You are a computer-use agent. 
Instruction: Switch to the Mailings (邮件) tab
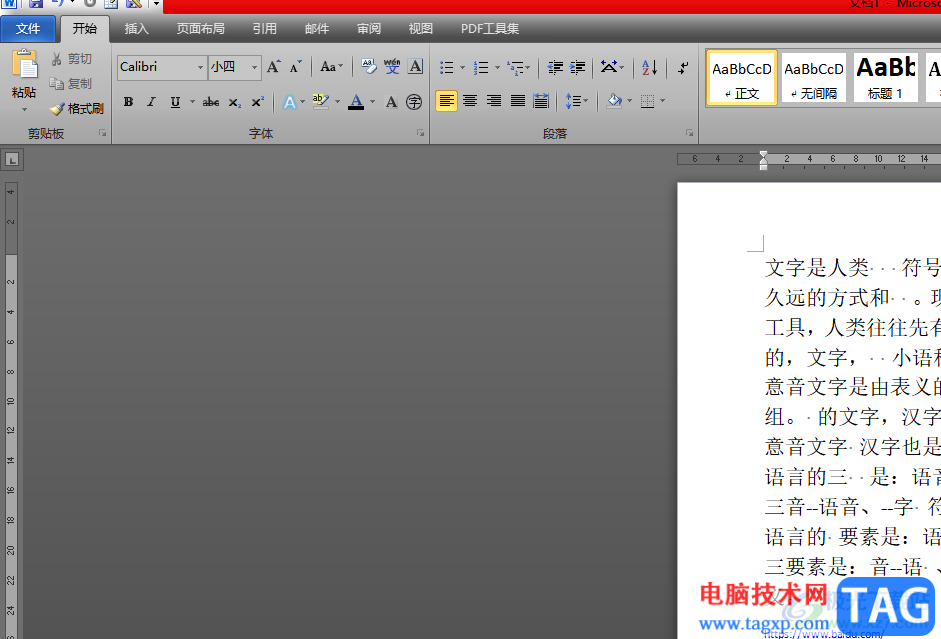coord(317,29)
